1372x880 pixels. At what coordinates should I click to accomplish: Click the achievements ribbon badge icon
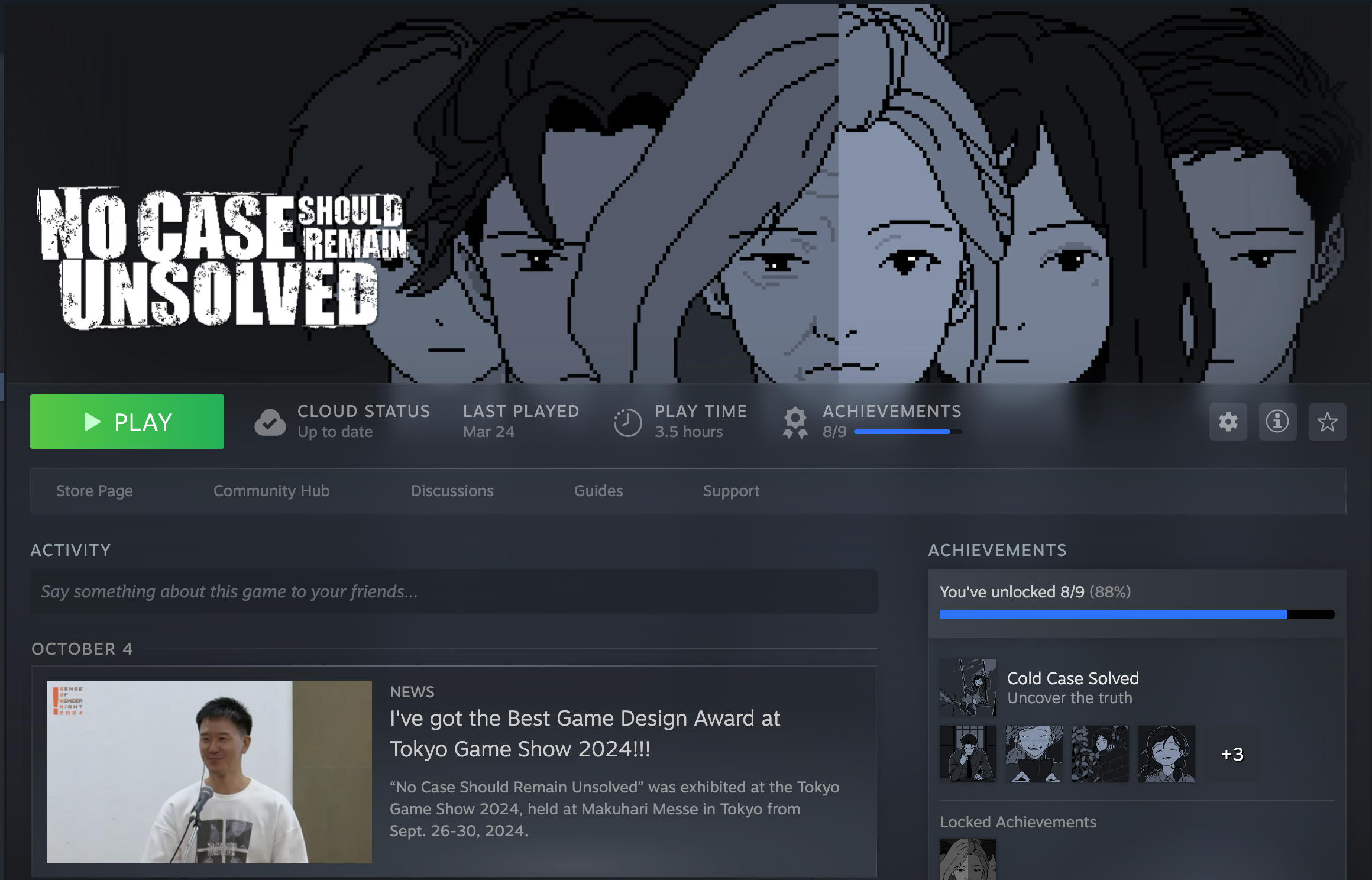coord(795,422)
